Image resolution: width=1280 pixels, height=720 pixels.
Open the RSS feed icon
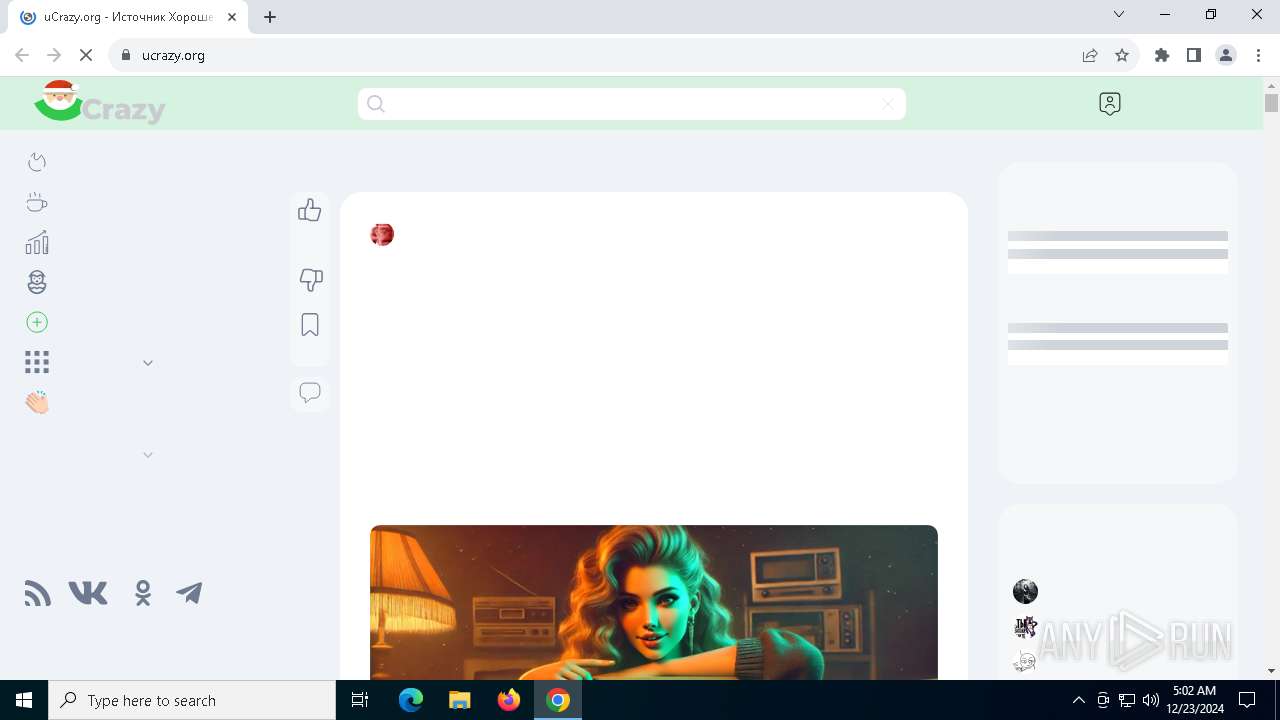tap(37, 593)
